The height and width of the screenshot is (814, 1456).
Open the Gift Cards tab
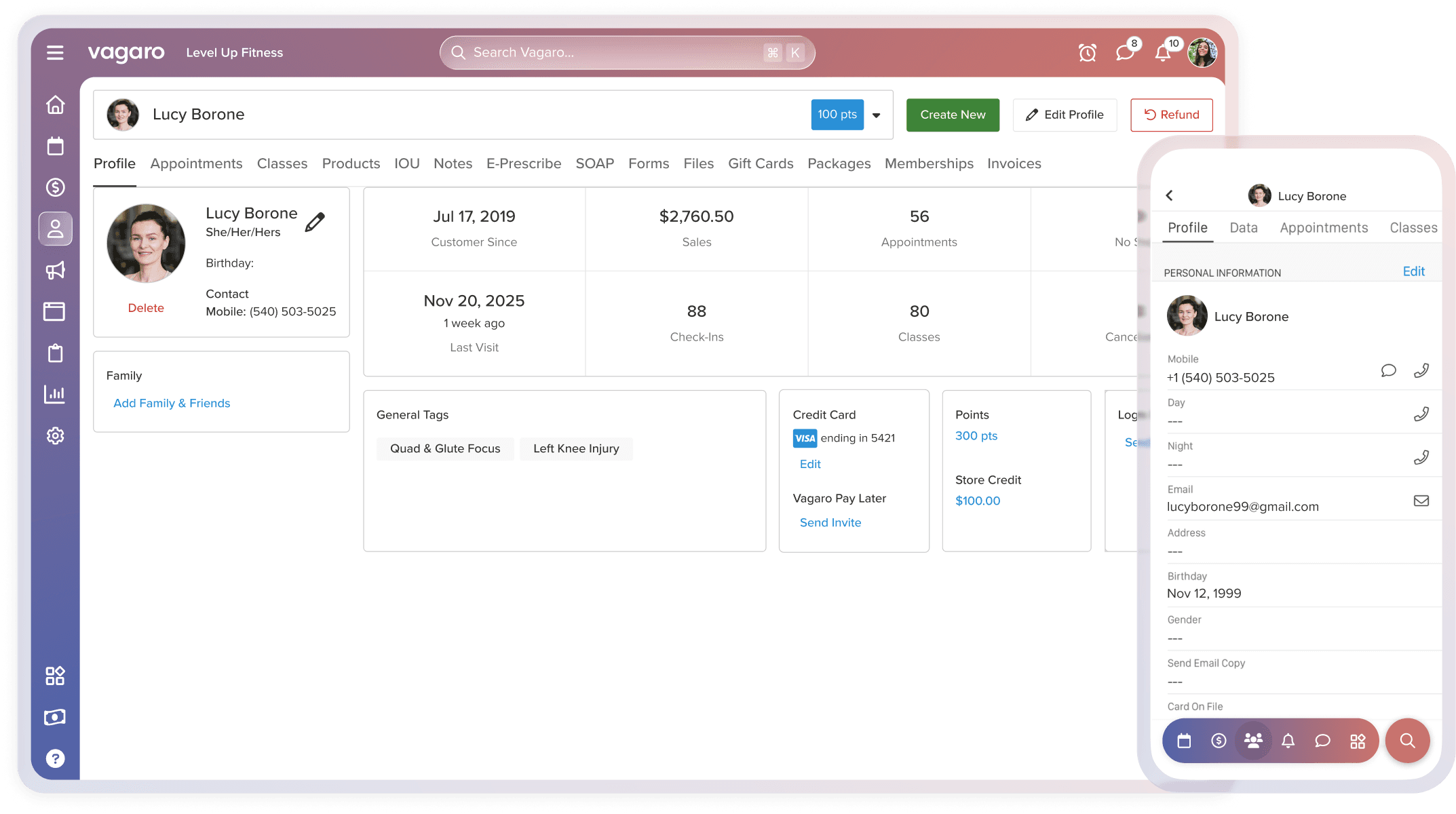coord(760,163)
